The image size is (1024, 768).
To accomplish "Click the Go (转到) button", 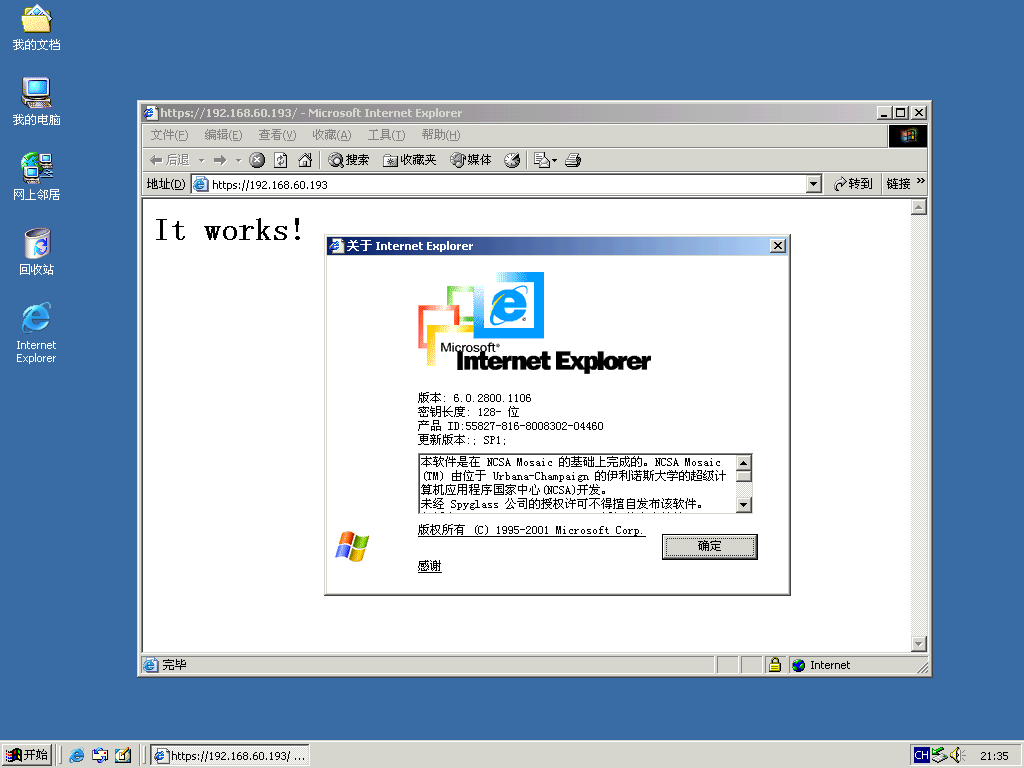I will point(853,184).
